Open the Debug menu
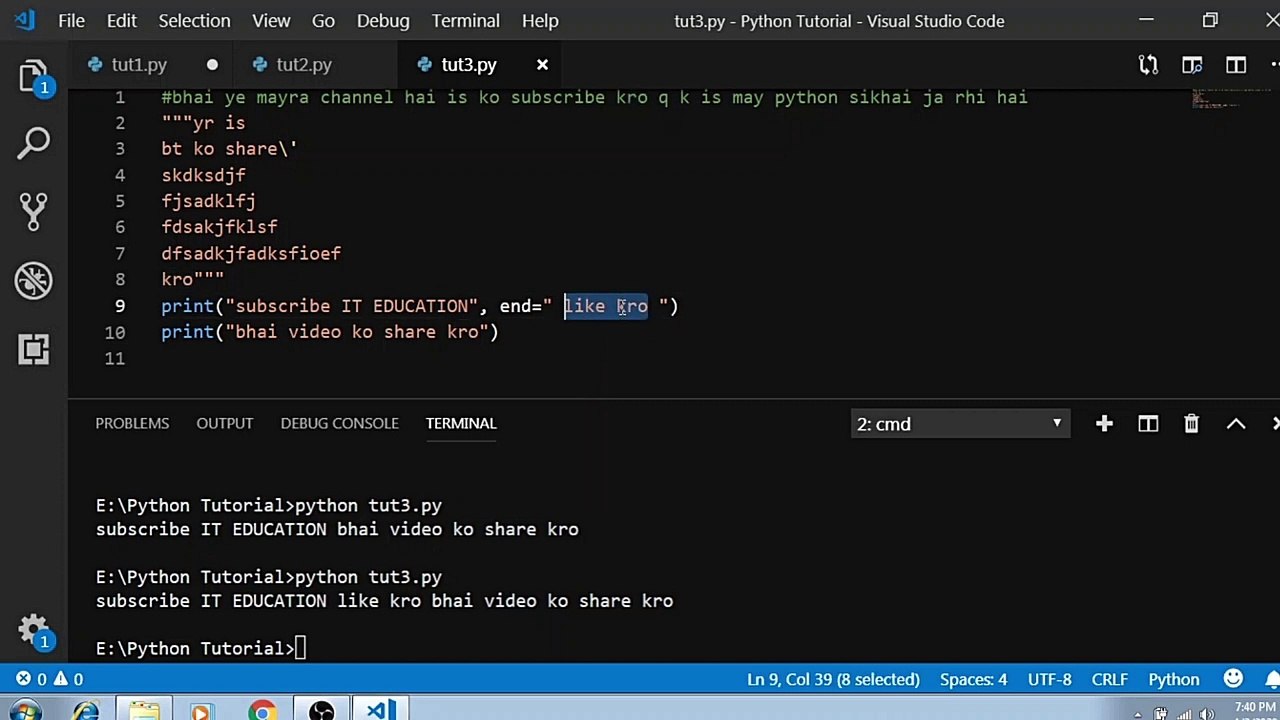 pyautogui.click(x=383, y=20)
